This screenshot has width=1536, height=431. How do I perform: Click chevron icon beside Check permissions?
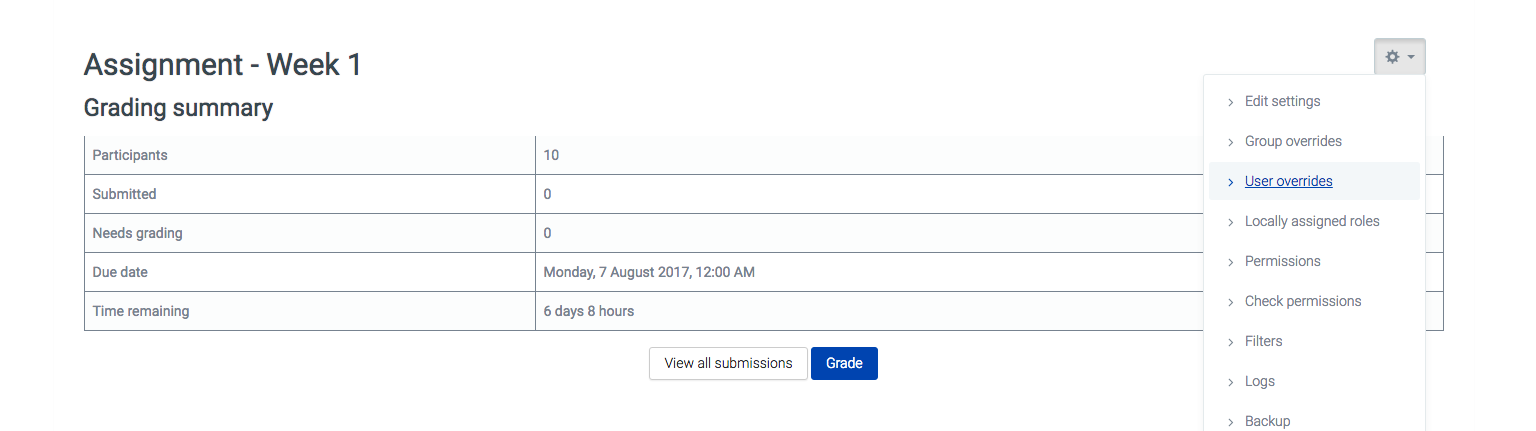pyautogui.click(x=1231, y=302)
